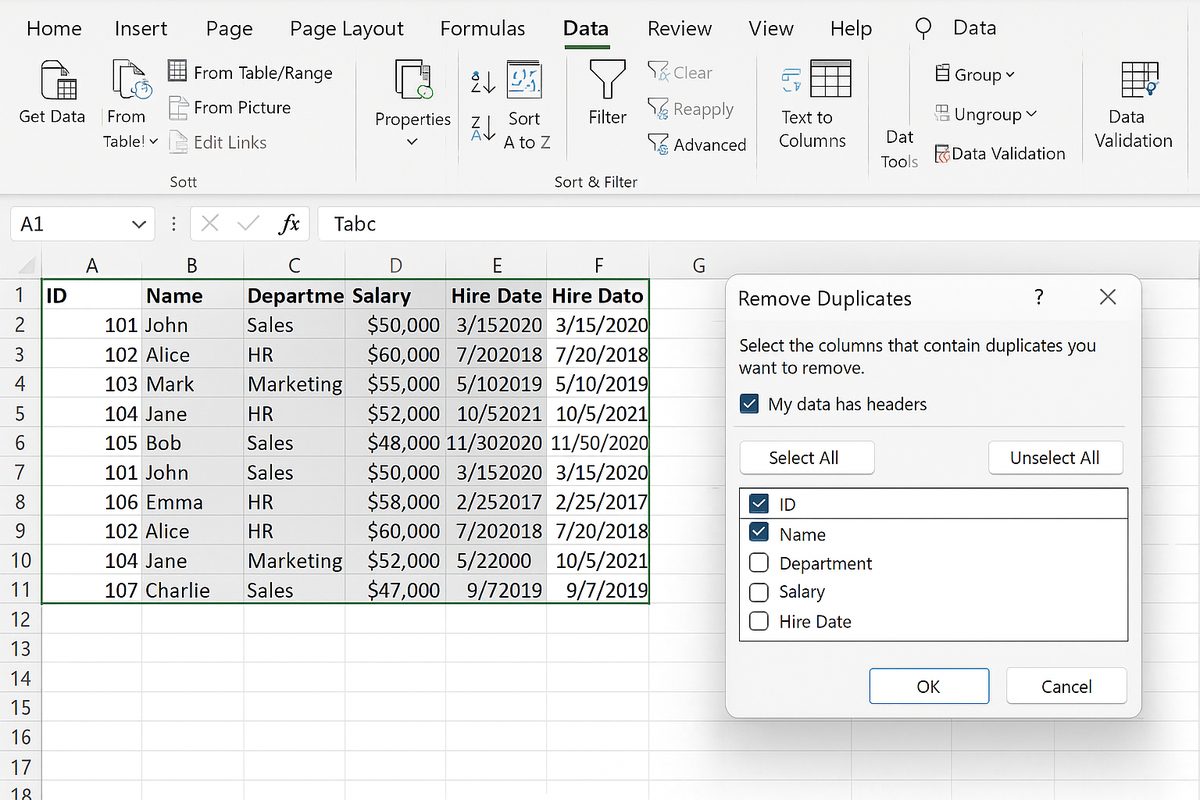Click the Departme header cell
Viewport: 1200px width, 800px height.
[294, 295]
